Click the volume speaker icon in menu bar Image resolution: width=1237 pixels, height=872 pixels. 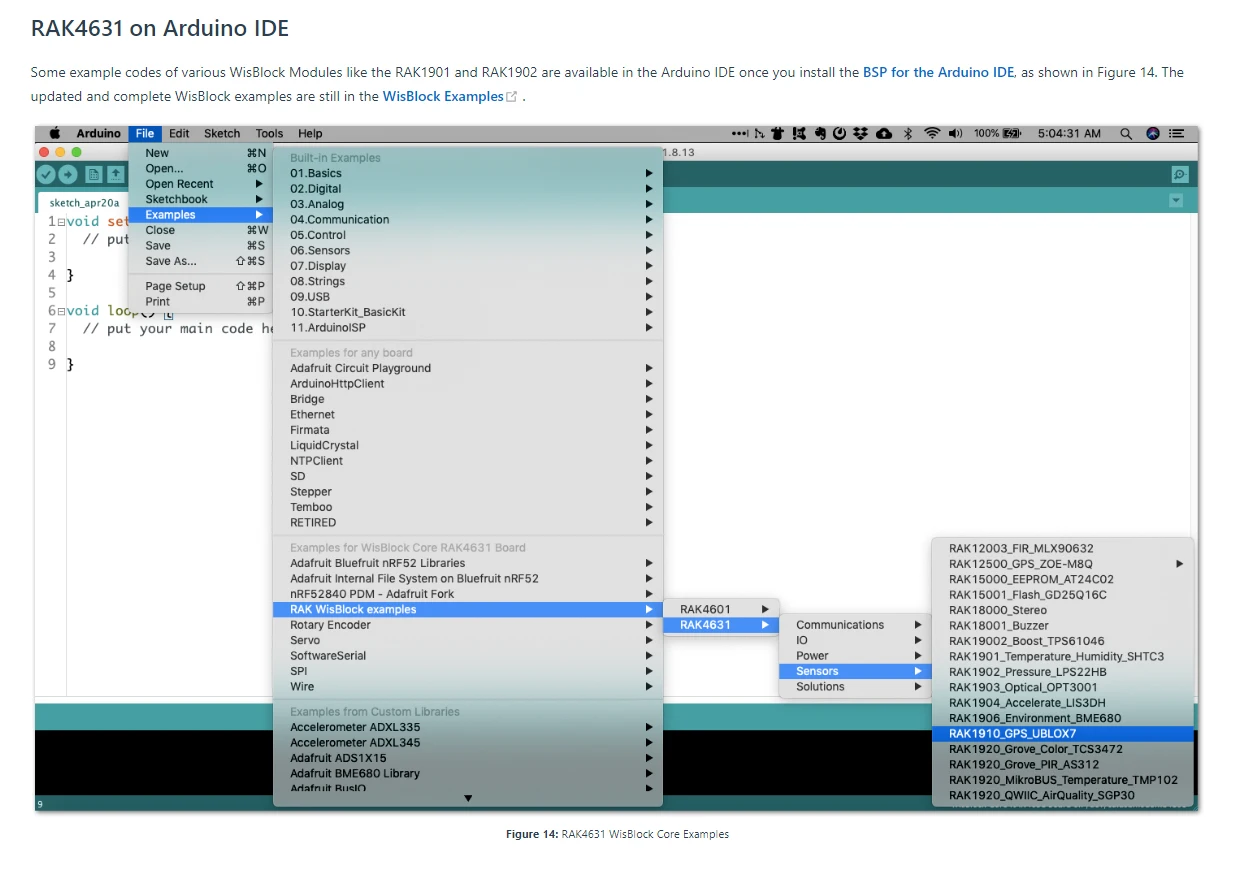tap(955, 133)
